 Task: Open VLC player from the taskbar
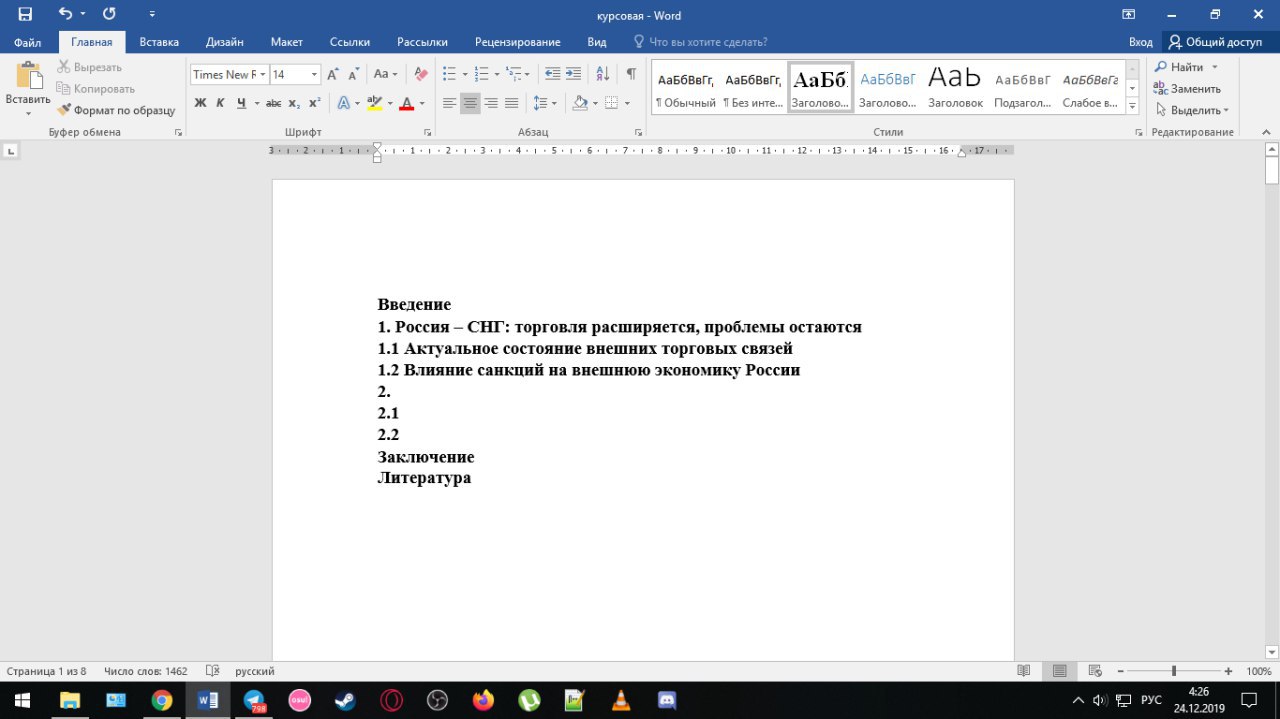(621, 701)
